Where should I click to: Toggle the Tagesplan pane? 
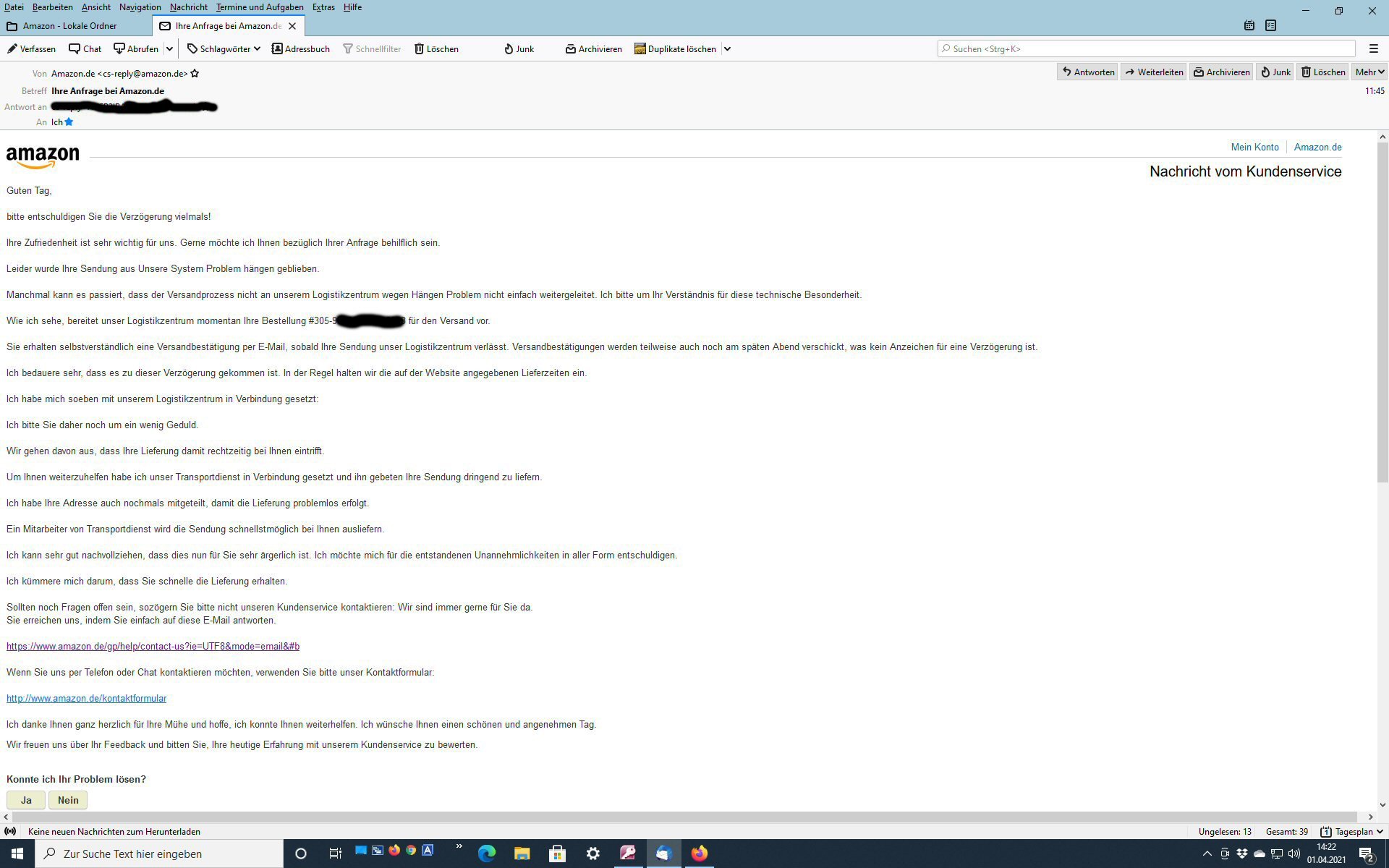tap(1351, 832)
